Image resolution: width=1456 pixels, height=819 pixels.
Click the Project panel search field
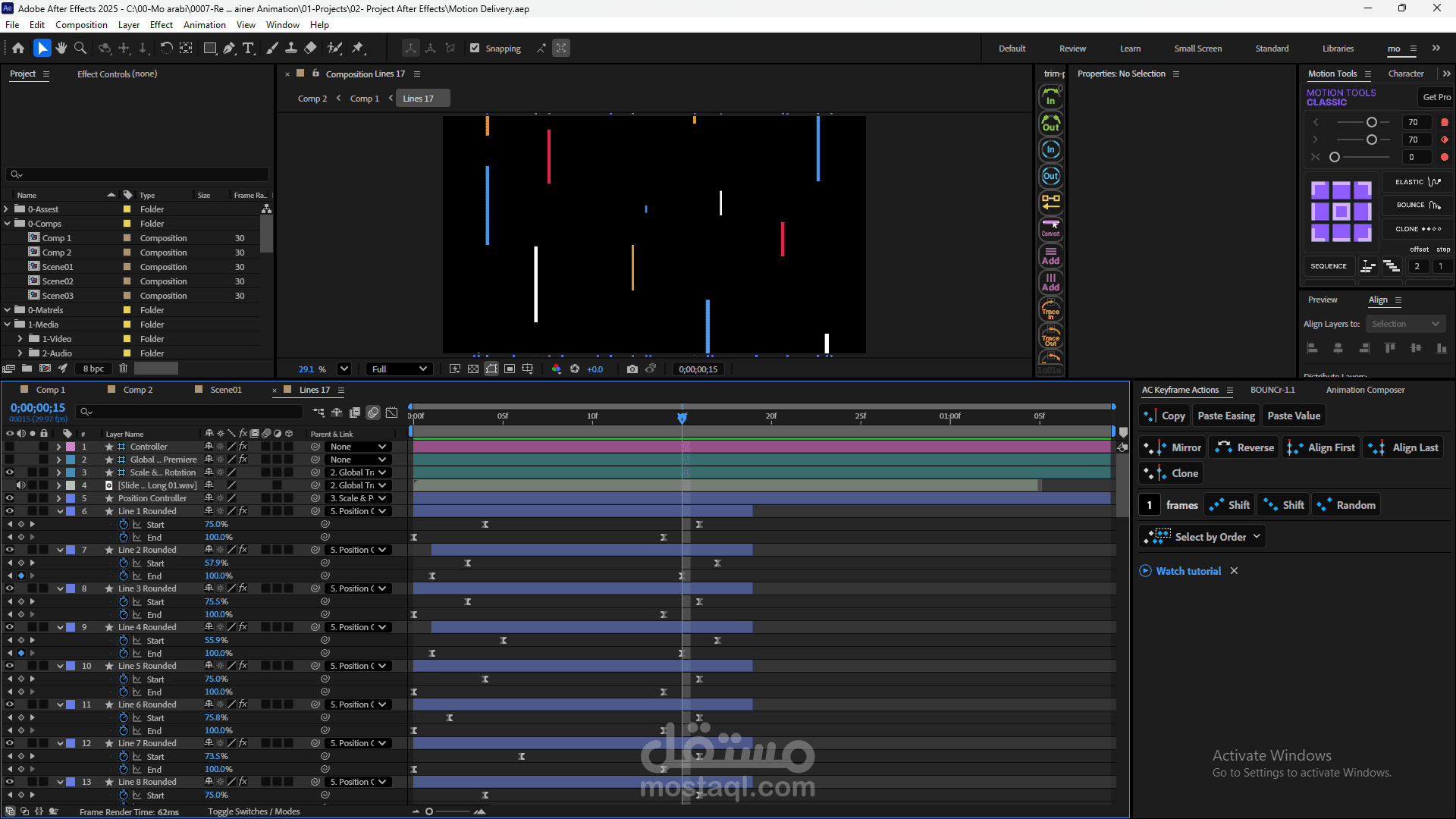pos(137,174)
